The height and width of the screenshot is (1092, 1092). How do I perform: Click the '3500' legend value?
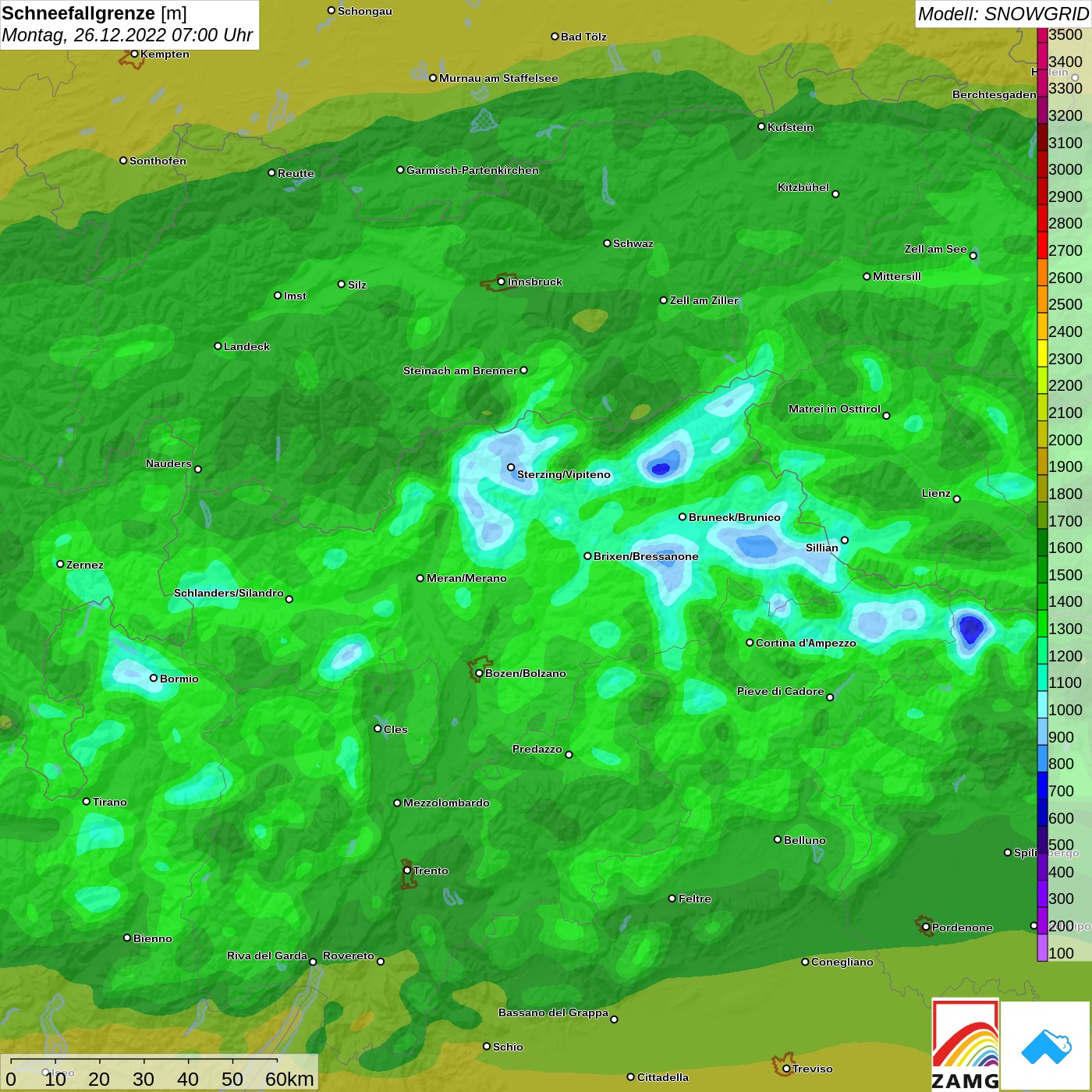[x=1065, y=34]
